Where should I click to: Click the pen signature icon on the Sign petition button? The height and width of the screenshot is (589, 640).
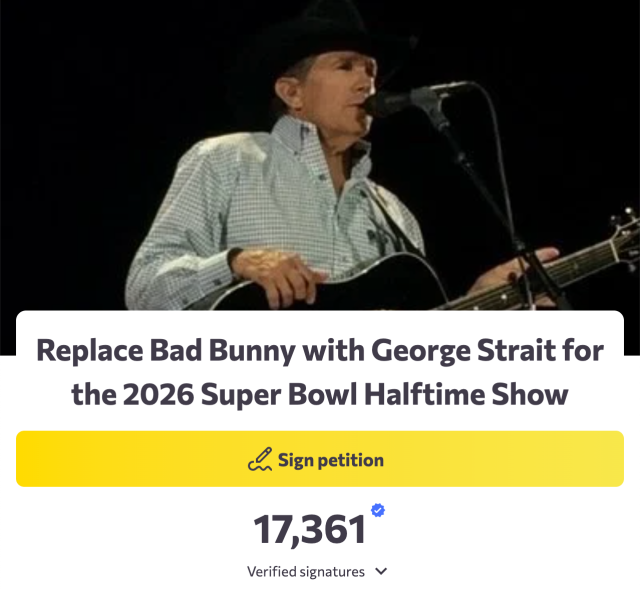260,460
